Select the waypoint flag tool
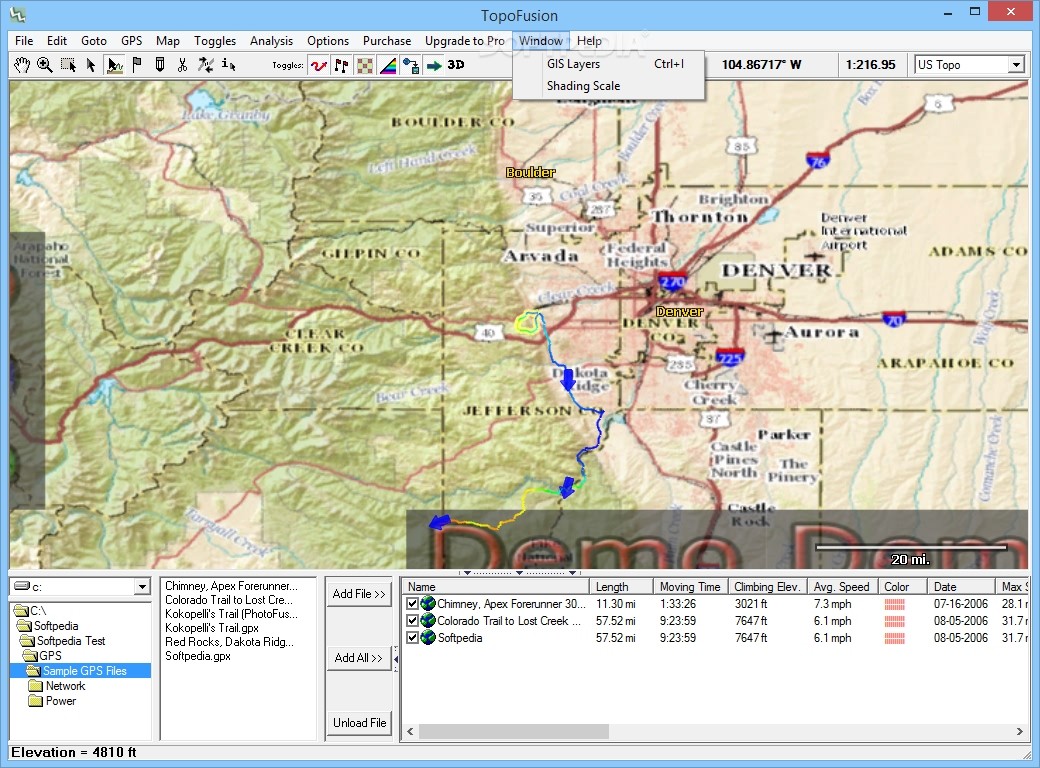 (137, 65)
